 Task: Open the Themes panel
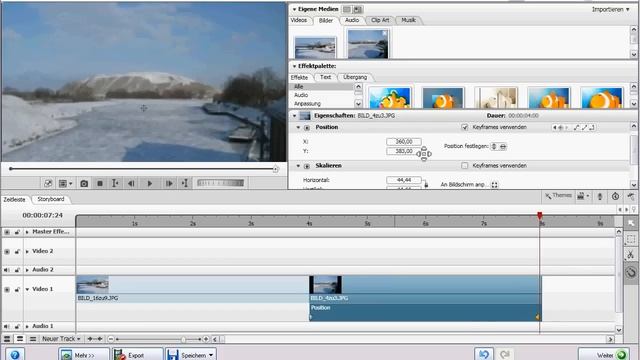(558, 196)
